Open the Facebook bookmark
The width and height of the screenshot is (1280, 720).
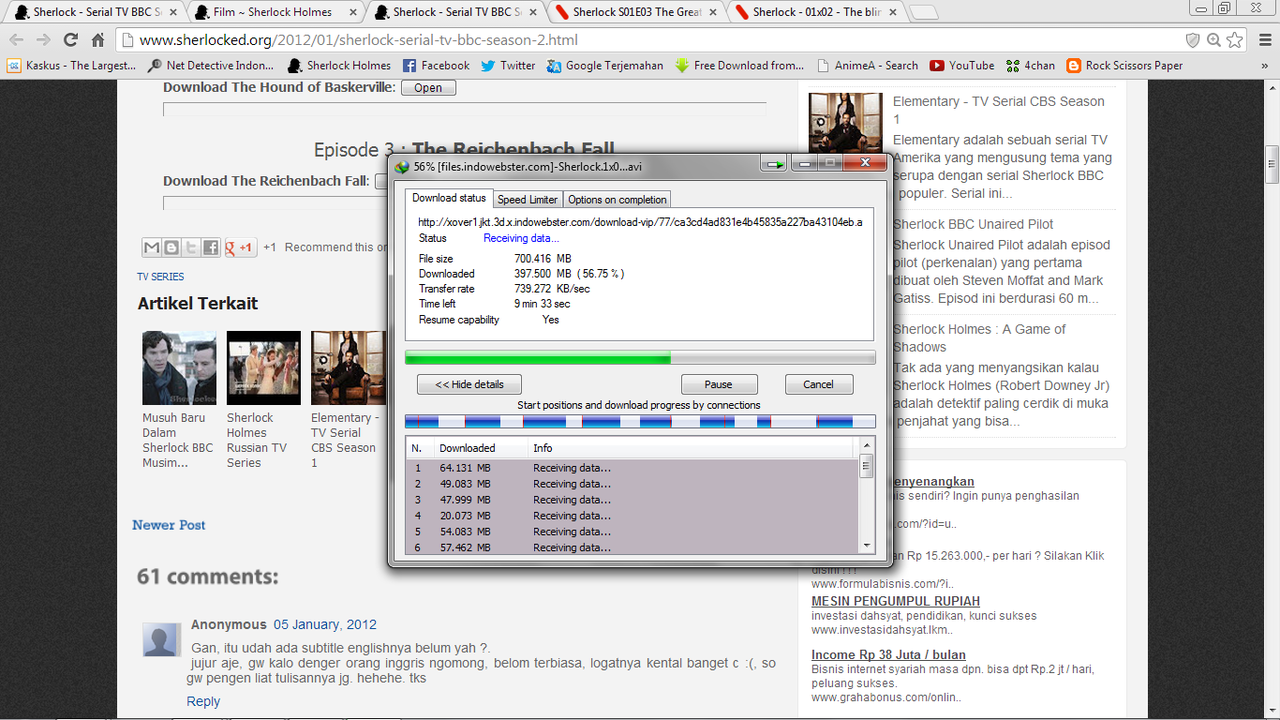click(x=435, y=65)
